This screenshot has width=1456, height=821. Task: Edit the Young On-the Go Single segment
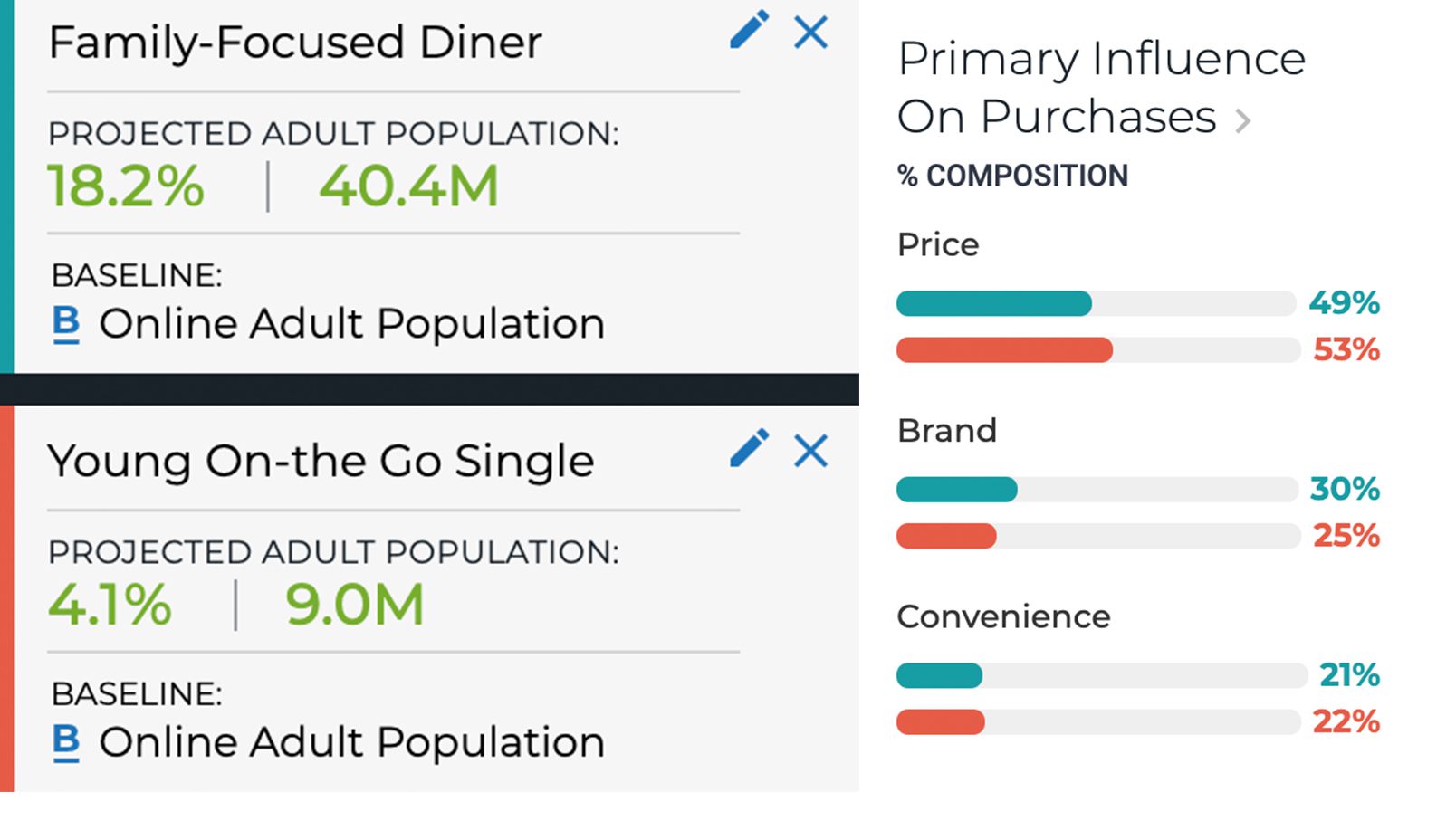[x=749, y=449]
